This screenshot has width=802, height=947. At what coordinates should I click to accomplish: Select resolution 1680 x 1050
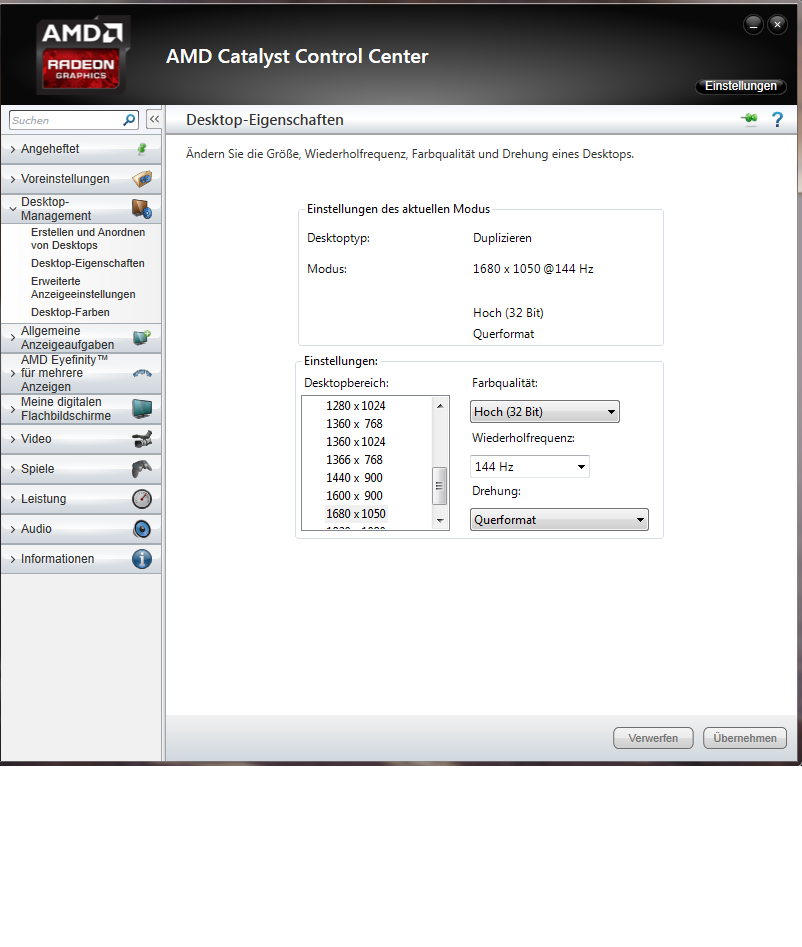(x=356, y=514)
